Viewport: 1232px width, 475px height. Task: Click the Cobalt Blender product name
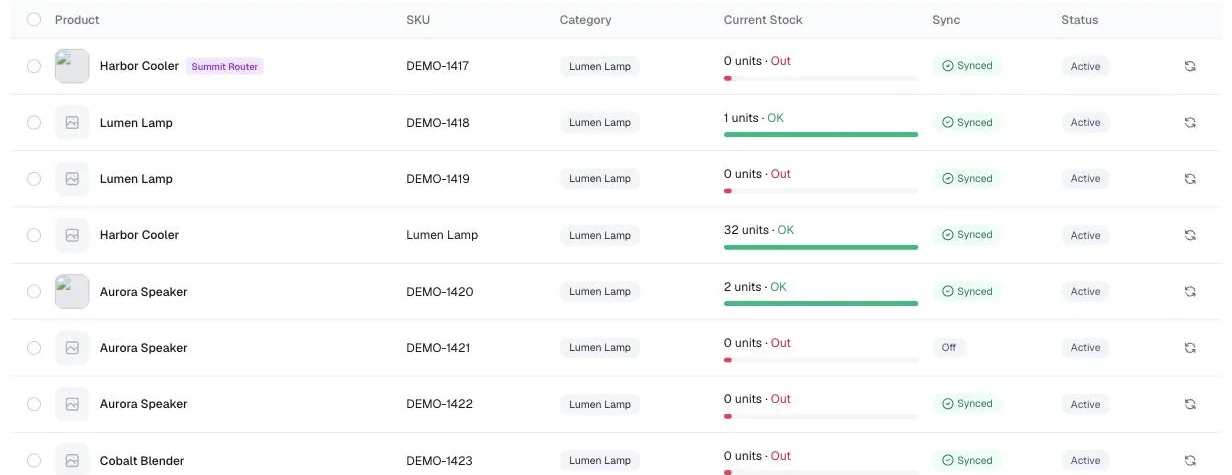click(x=142, y=460)
